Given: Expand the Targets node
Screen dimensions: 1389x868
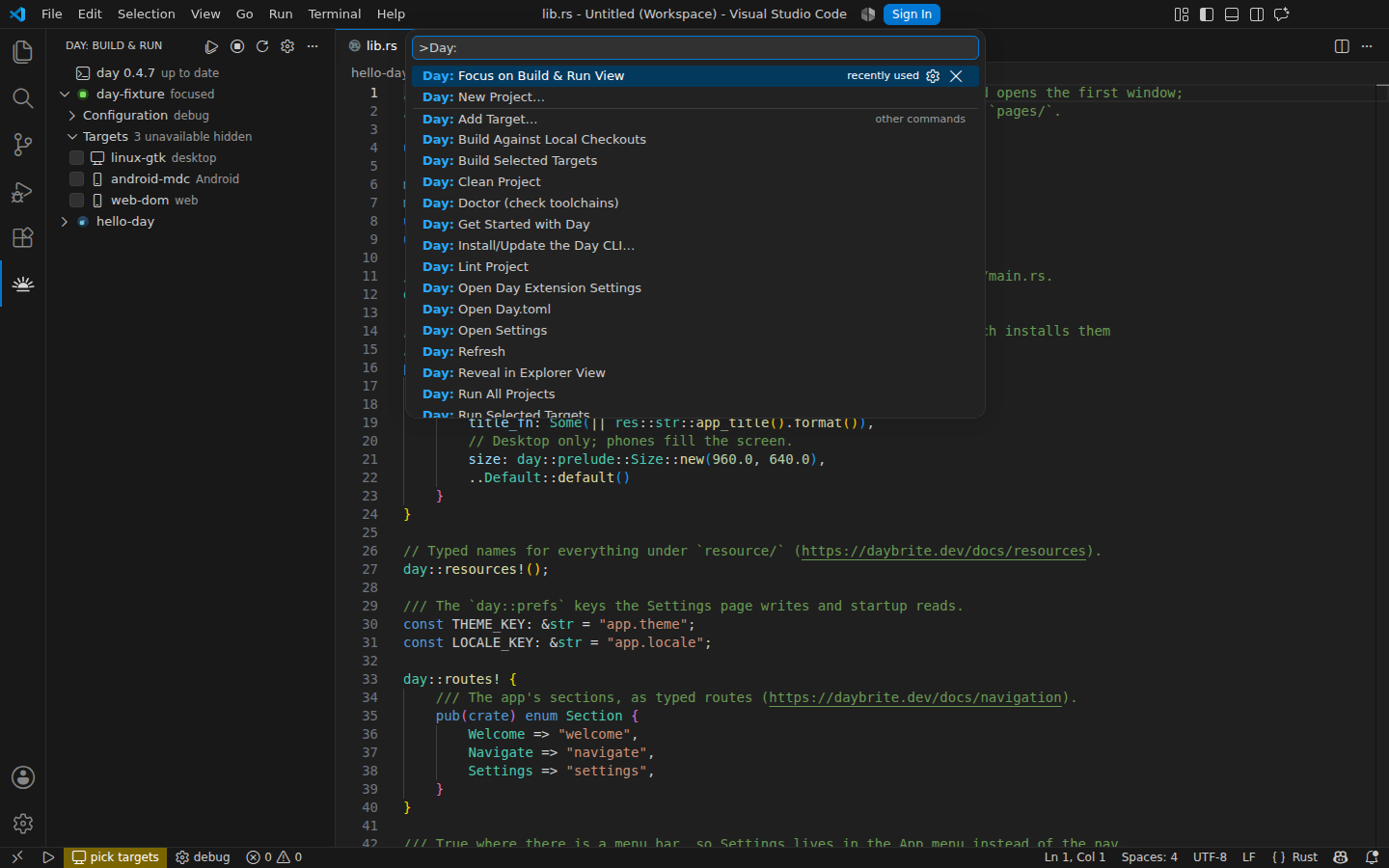Looking at the screenshot, I should [x=71, y=137].
